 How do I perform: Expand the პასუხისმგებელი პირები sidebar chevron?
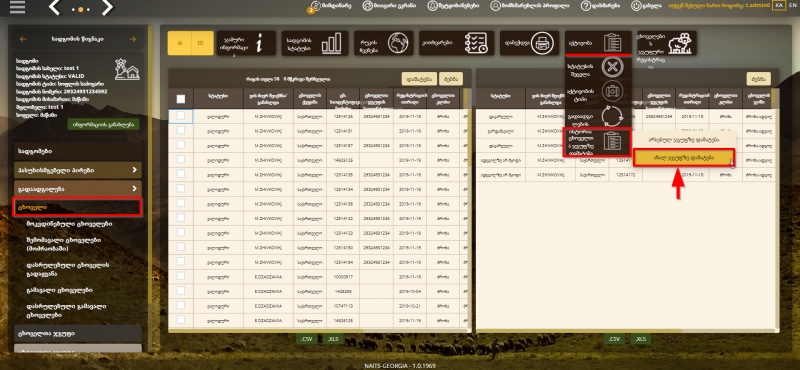coord(134,170)
